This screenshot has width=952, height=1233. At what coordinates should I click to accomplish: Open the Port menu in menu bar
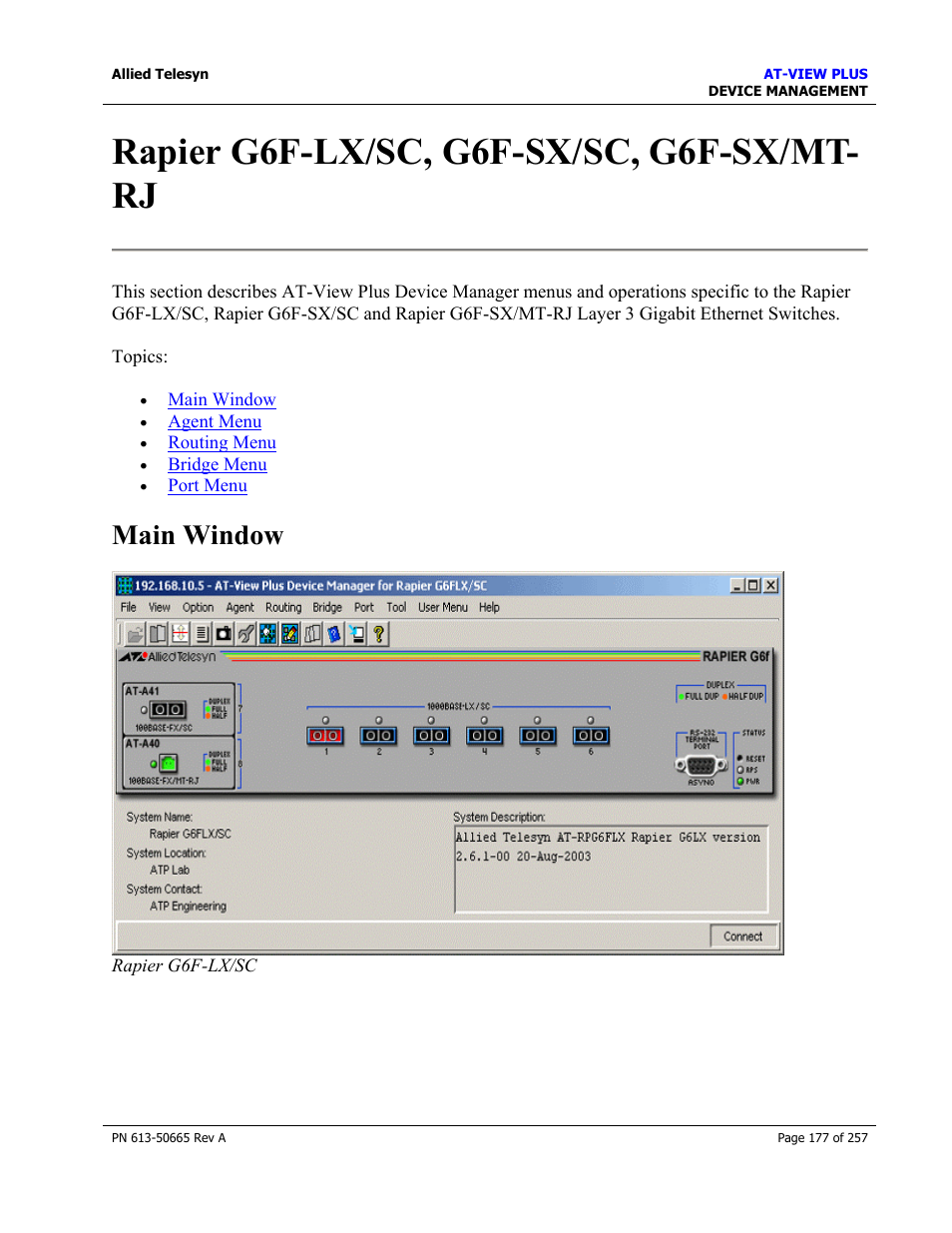pyautogui.click(x=364, y=607)
